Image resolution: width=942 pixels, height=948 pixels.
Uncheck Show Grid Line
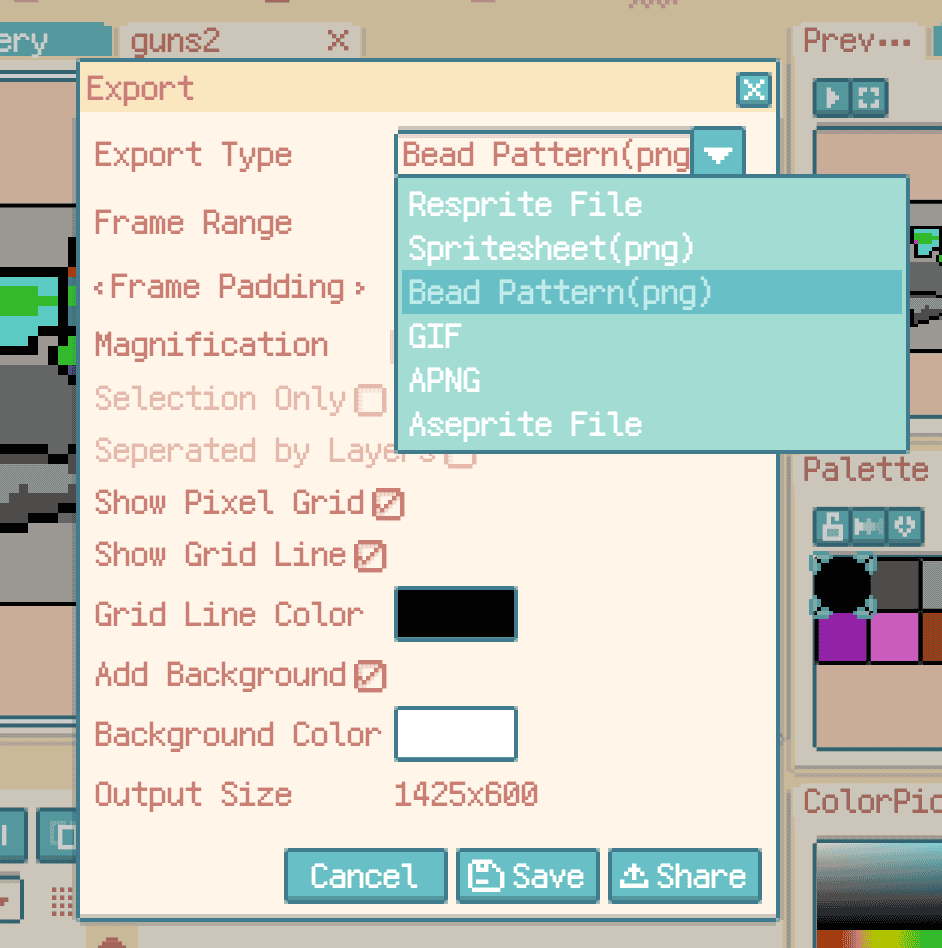tap(368, 555)
